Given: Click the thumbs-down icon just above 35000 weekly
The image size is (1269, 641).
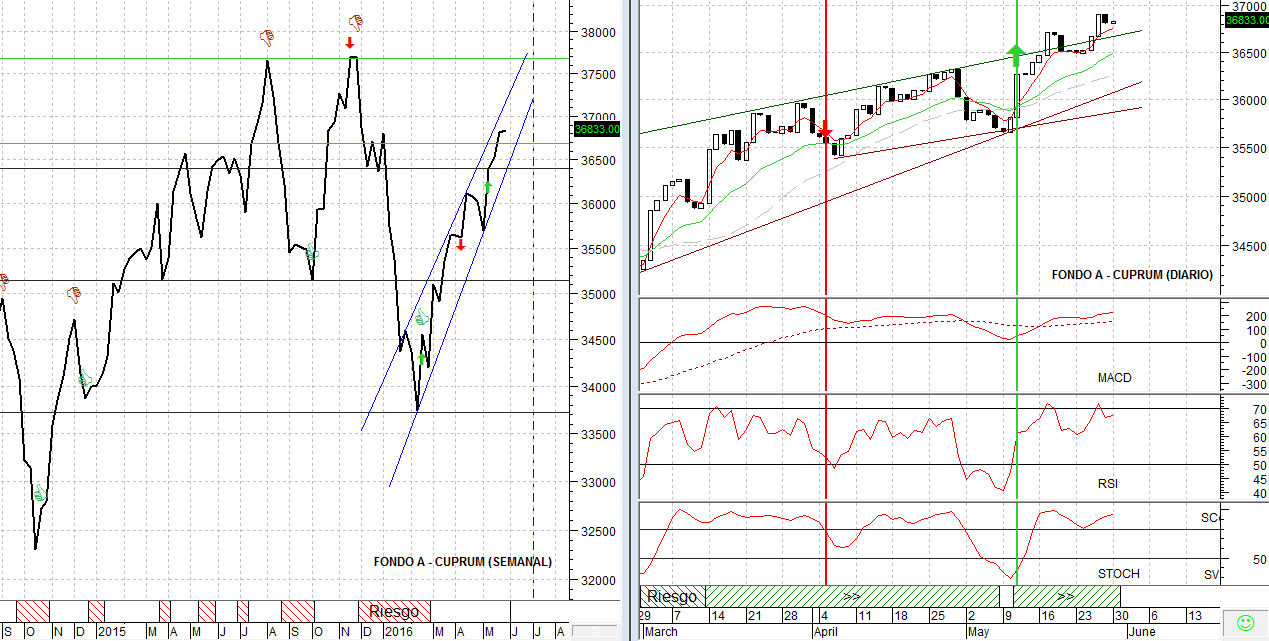Looking at the screenshot, I should [72, 294].
